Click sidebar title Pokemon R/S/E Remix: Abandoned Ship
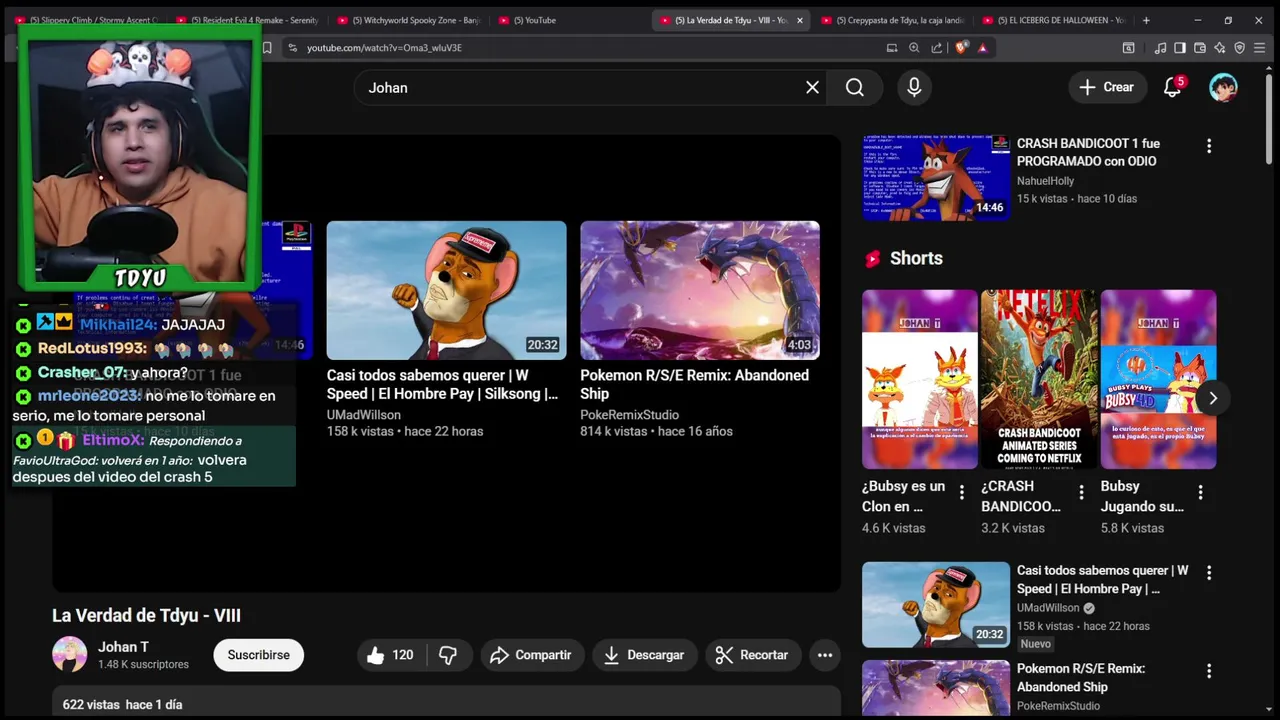This screenshot has height=720, width=1280. [1081, 678]
